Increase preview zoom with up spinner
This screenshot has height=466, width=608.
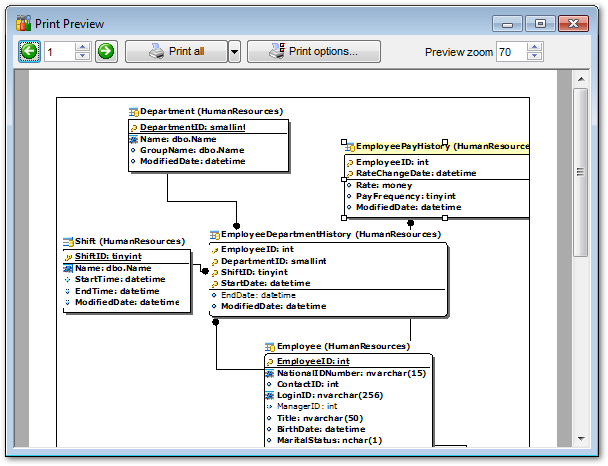533,46
